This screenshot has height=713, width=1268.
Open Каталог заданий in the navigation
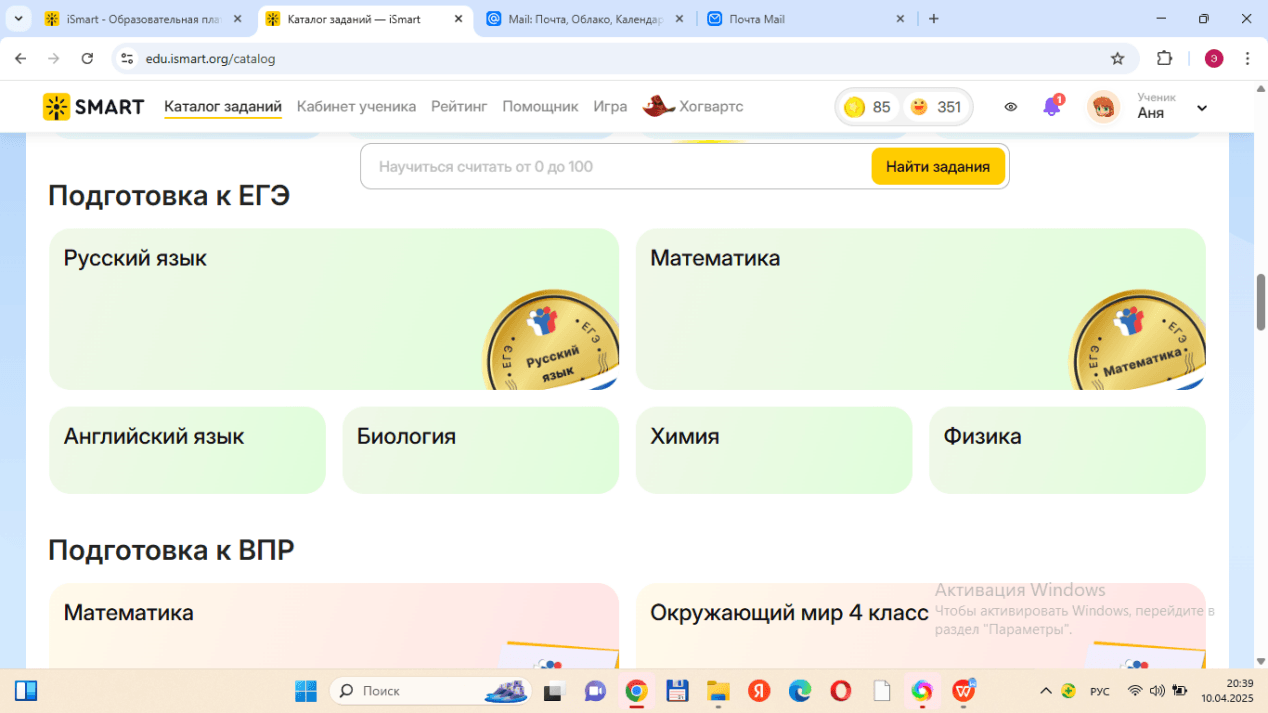(223, 107)
